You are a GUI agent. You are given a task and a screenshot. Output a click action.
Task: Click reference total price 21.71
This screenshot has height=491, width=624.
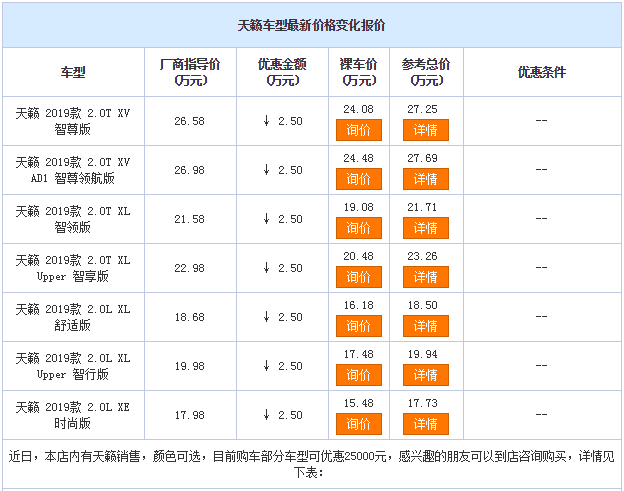pyautogui.click(x=422, y=207)
